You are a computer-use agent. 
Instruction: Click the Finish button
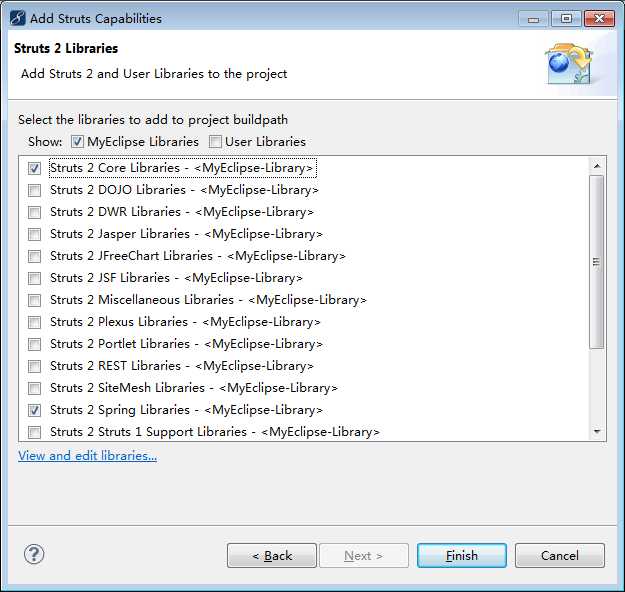point(462,555)
